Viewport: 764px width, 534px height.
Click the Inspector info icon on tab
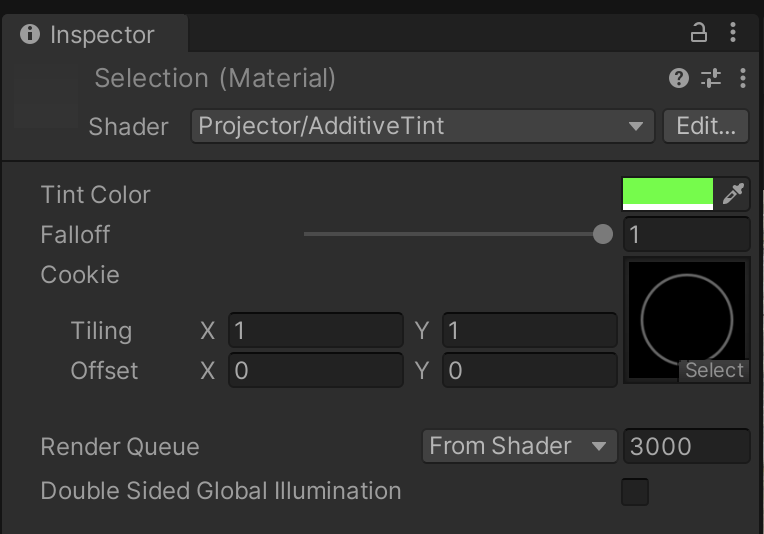30,34
